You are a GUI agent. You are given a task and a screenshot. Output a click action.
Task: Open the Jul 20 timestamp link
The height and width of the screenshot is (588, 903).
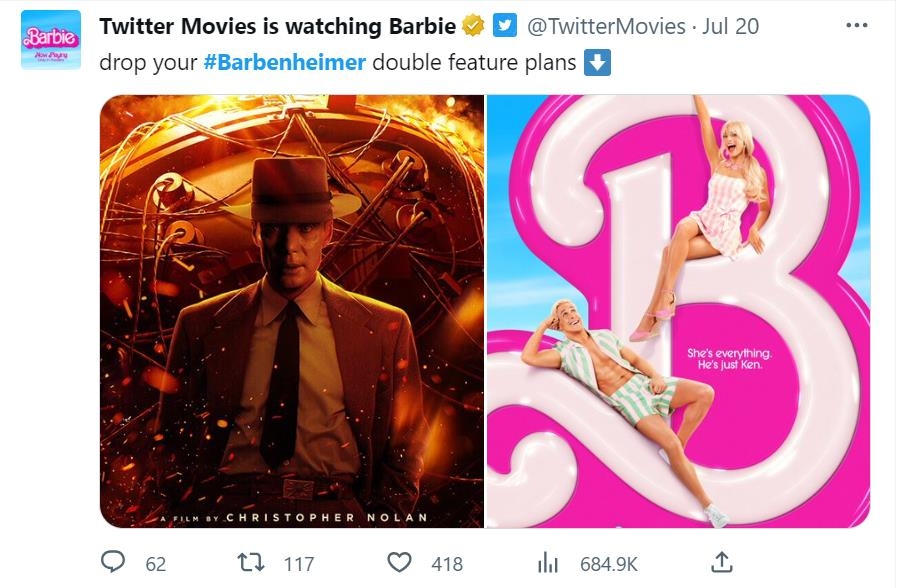pos(731,26)
